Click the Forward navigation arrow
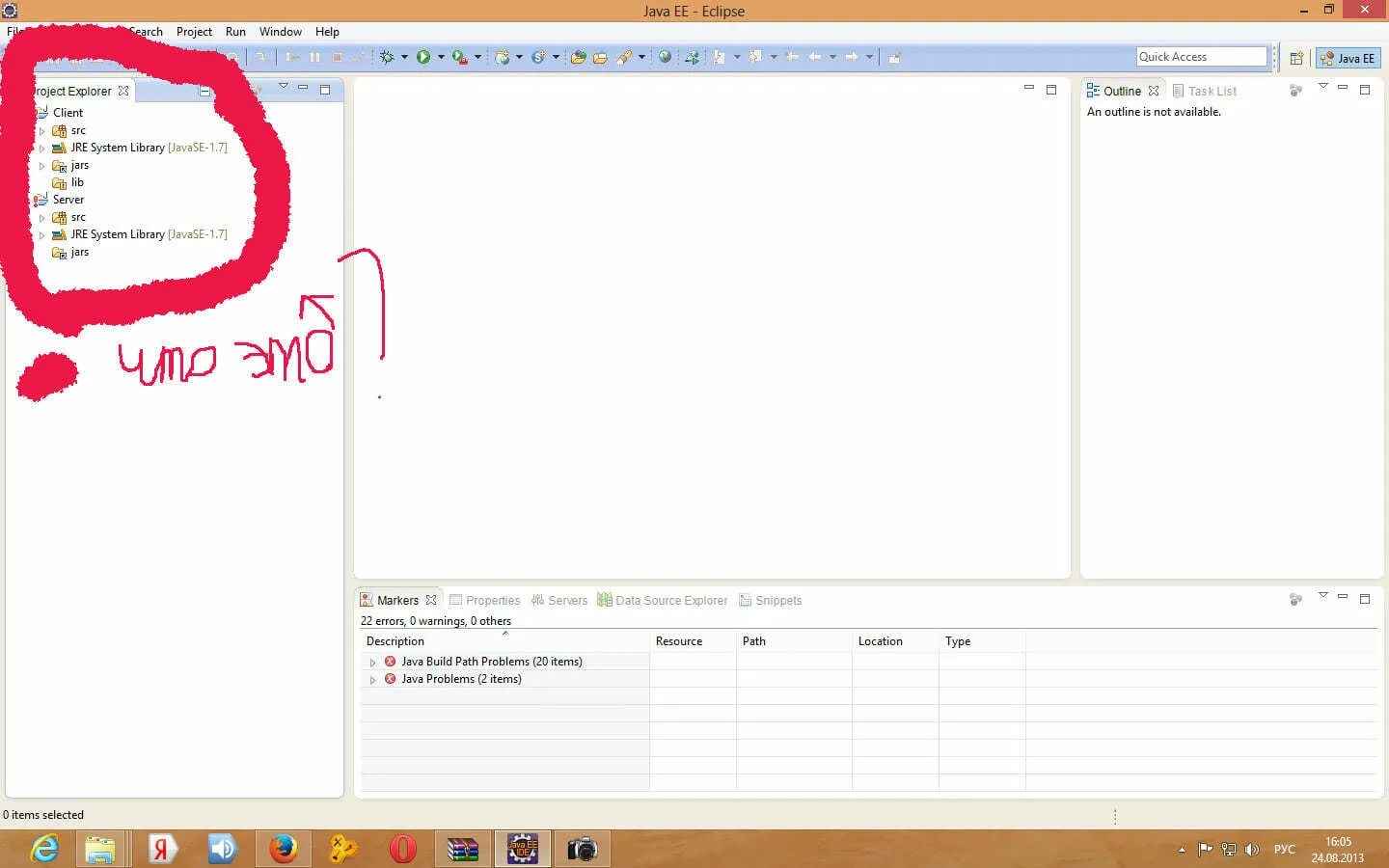 click(852, 57)
